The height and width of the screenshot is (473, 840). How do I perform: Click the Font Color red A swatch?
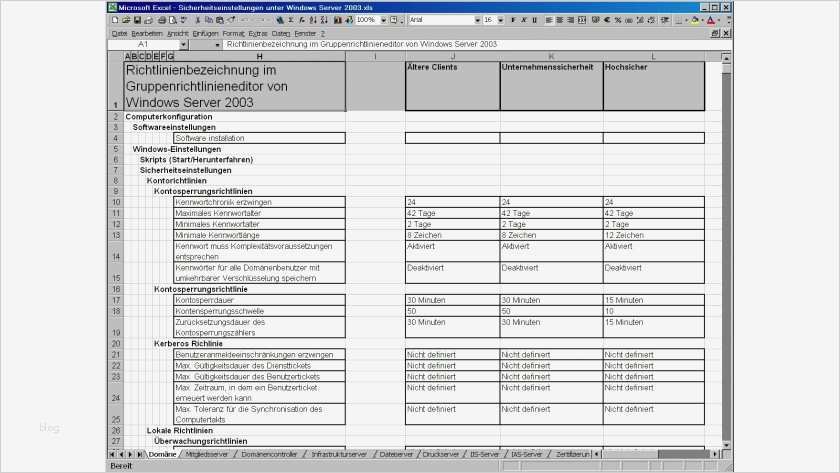click(x=710, y=20)
